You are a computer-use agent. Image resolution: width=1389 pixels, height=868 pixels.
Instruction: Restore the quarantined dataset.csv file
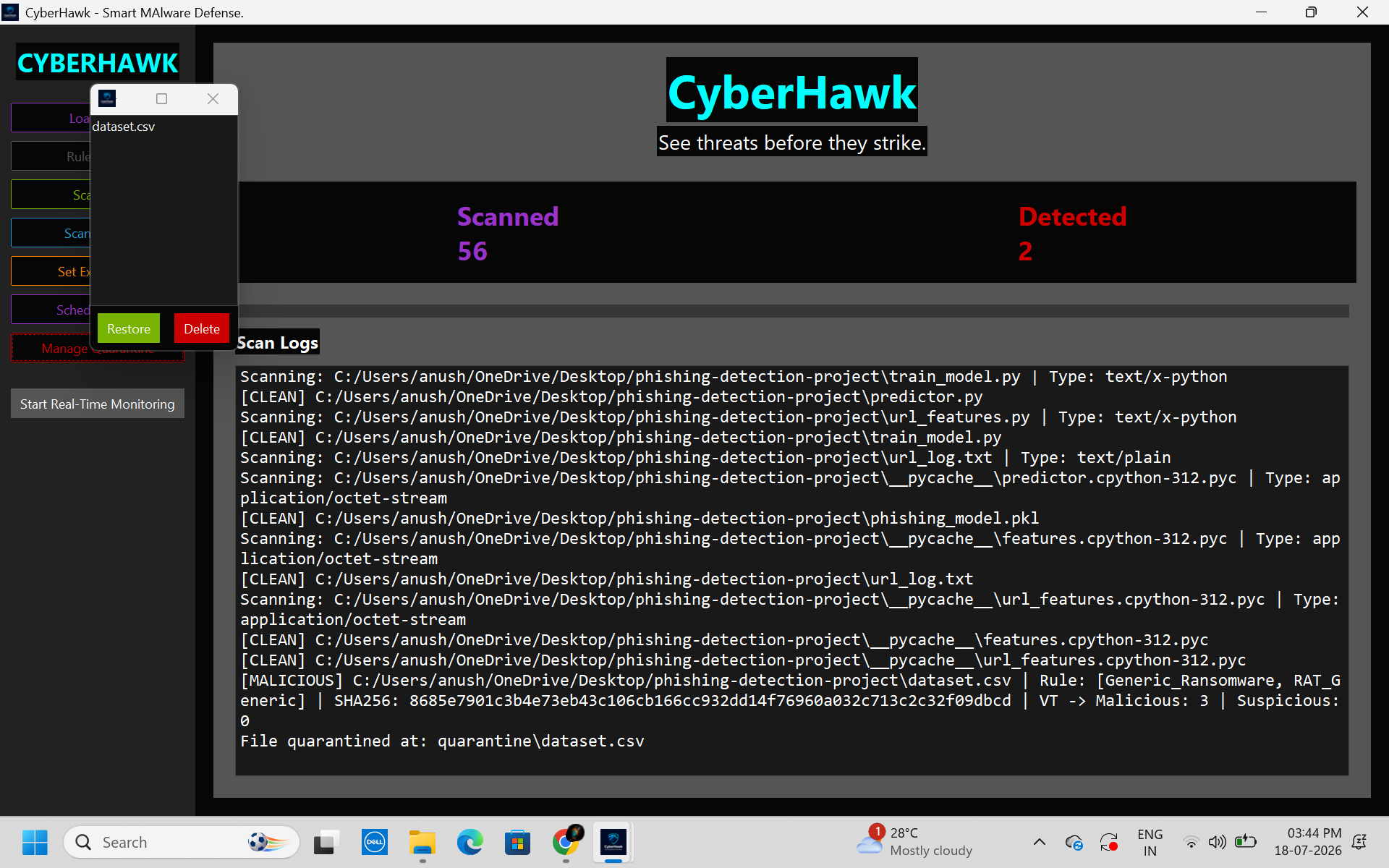129,328
